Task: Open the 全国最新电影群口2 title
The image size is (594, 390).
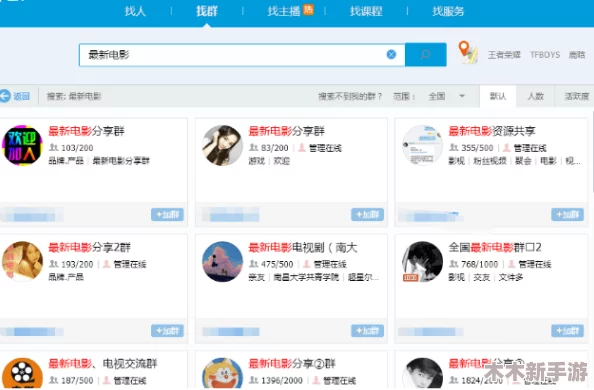Action: point(495,247)
